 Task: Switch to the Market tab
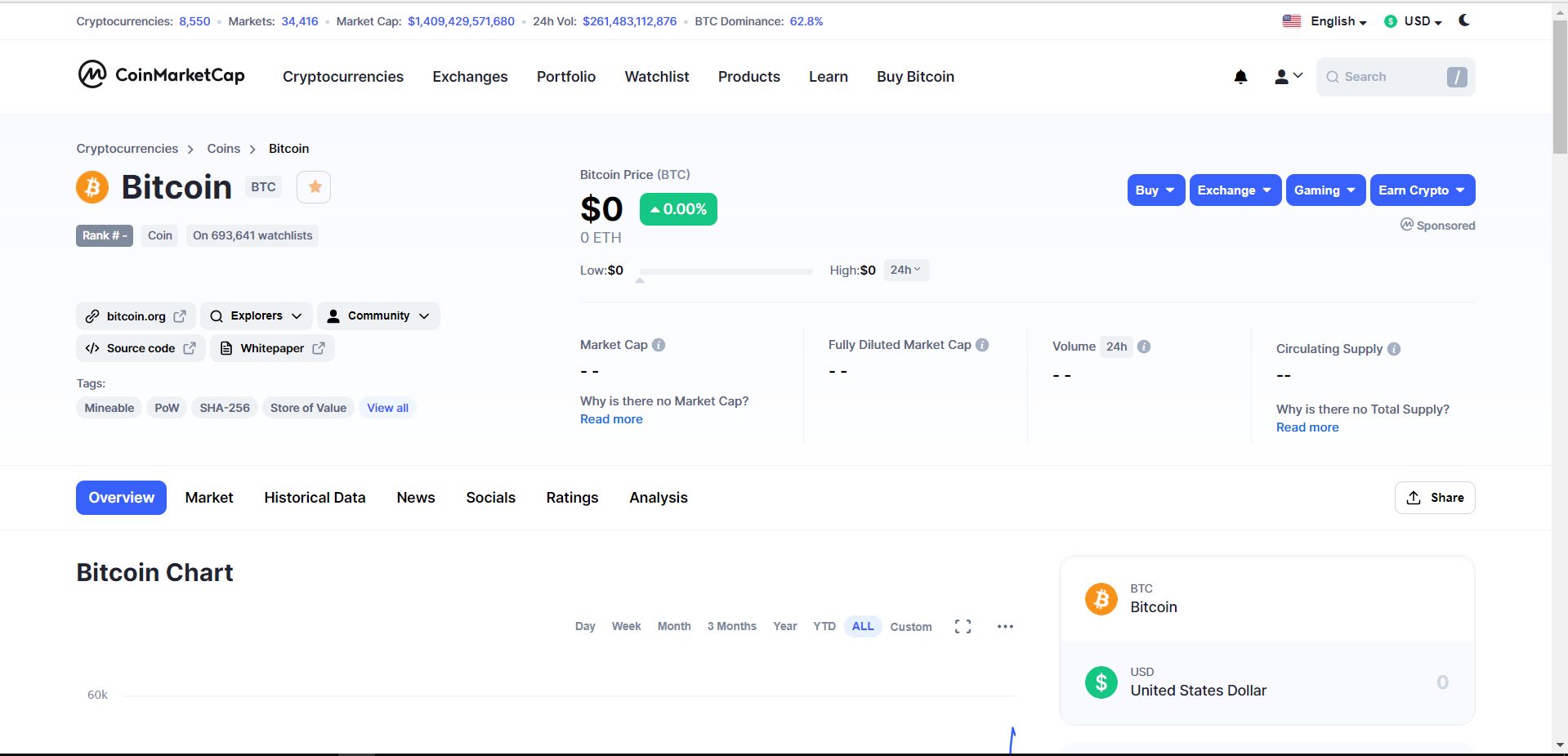pyautogui.click(x=209, y=498)
